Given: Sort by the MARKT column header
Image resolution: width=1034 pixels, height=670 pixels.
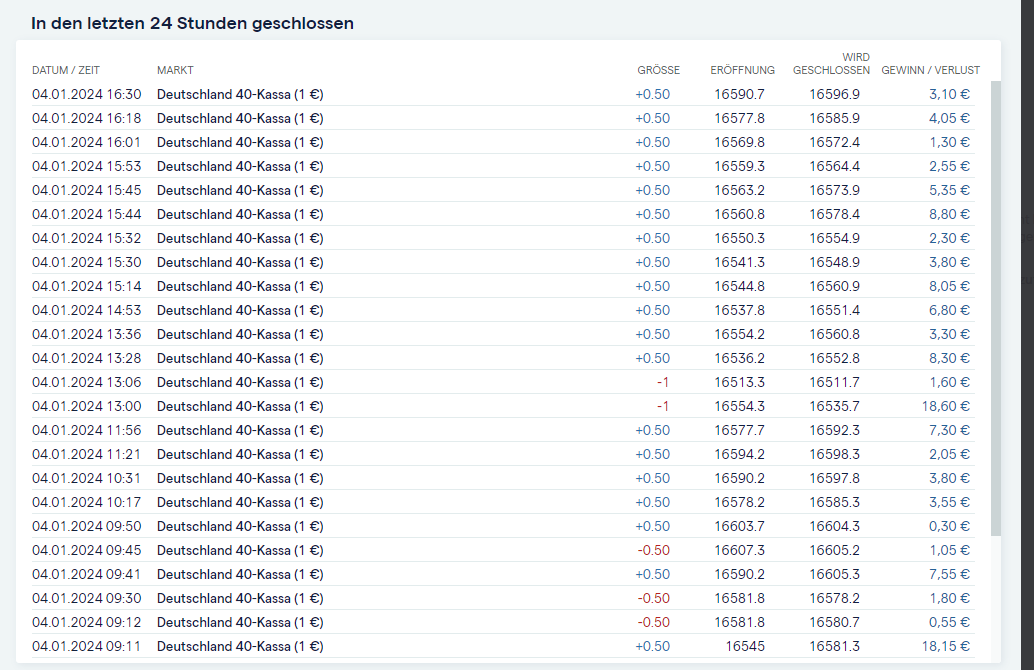Looking at the screenshot, I should pyautogui.click(x=175, y=70).
